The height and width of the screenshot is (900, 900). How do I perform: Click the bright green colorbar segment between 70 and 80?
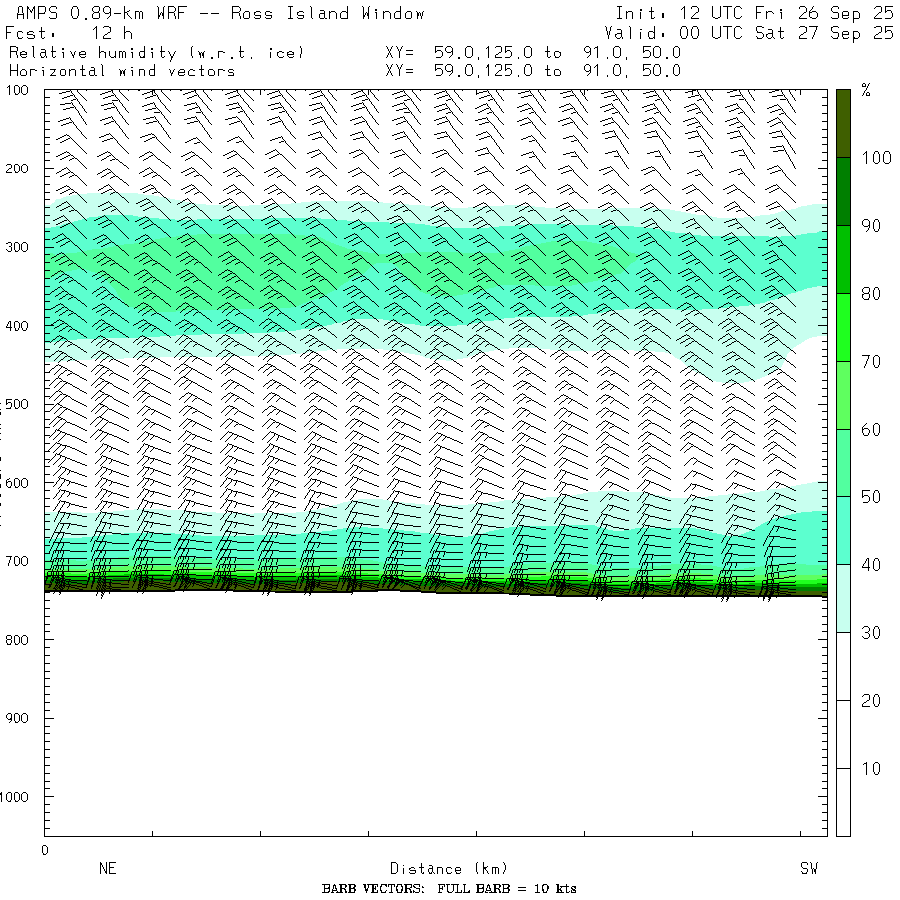(843, 327)
